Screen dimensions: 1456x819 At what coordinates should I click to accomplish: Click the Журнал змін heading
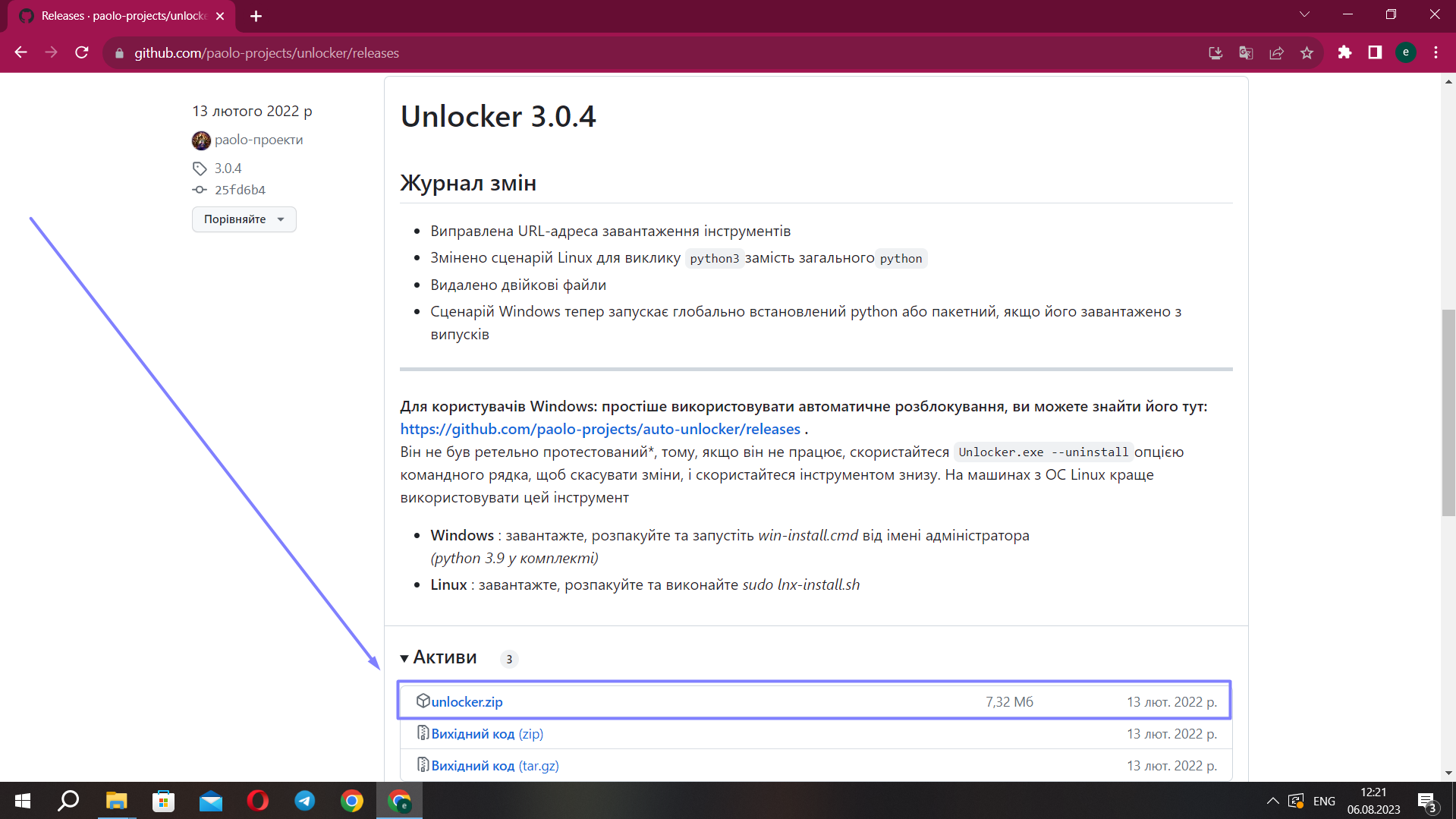pos(468,183)
